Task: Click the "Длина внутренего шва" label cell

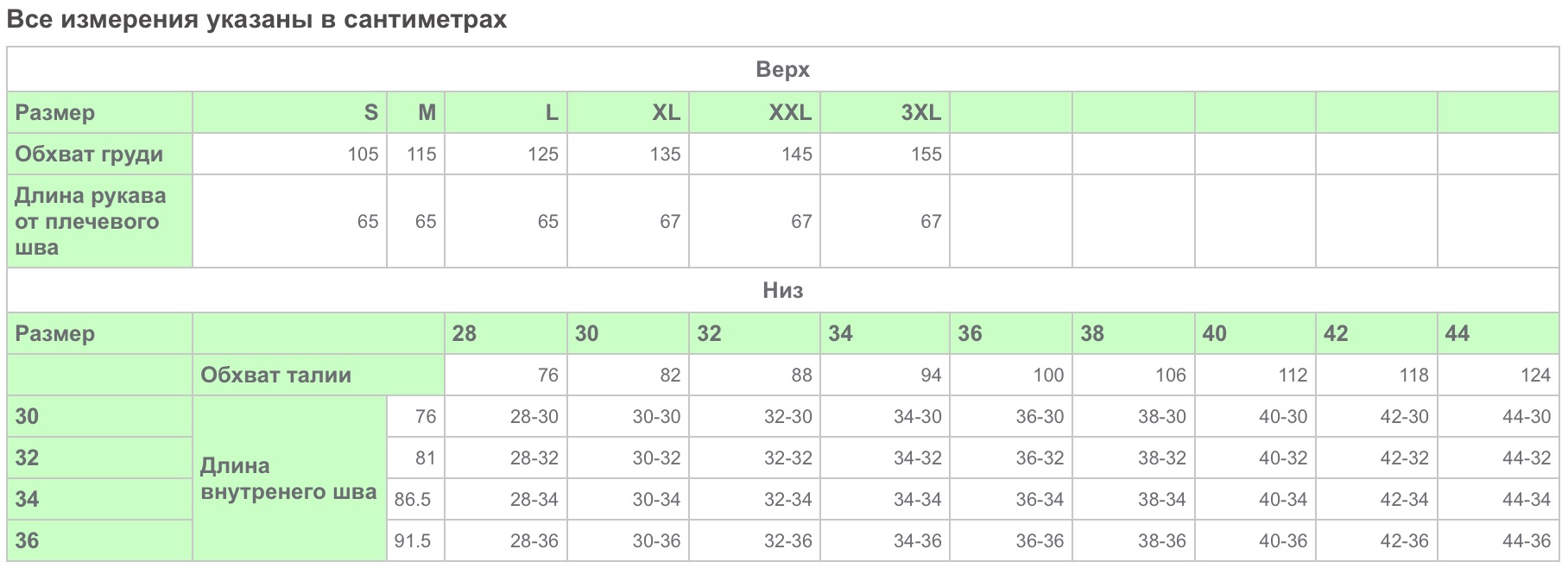Action: [288, 479]
